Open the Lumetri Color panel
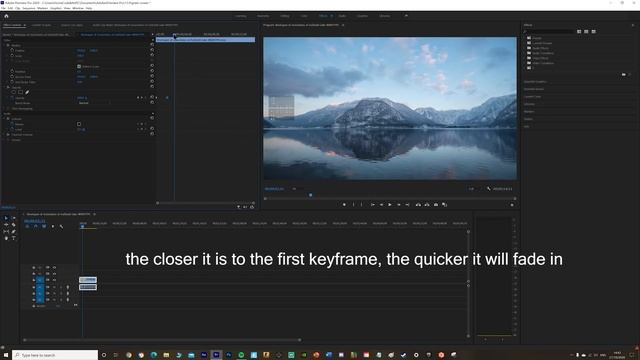Viewport: 640px width, 360px height. 532,97
